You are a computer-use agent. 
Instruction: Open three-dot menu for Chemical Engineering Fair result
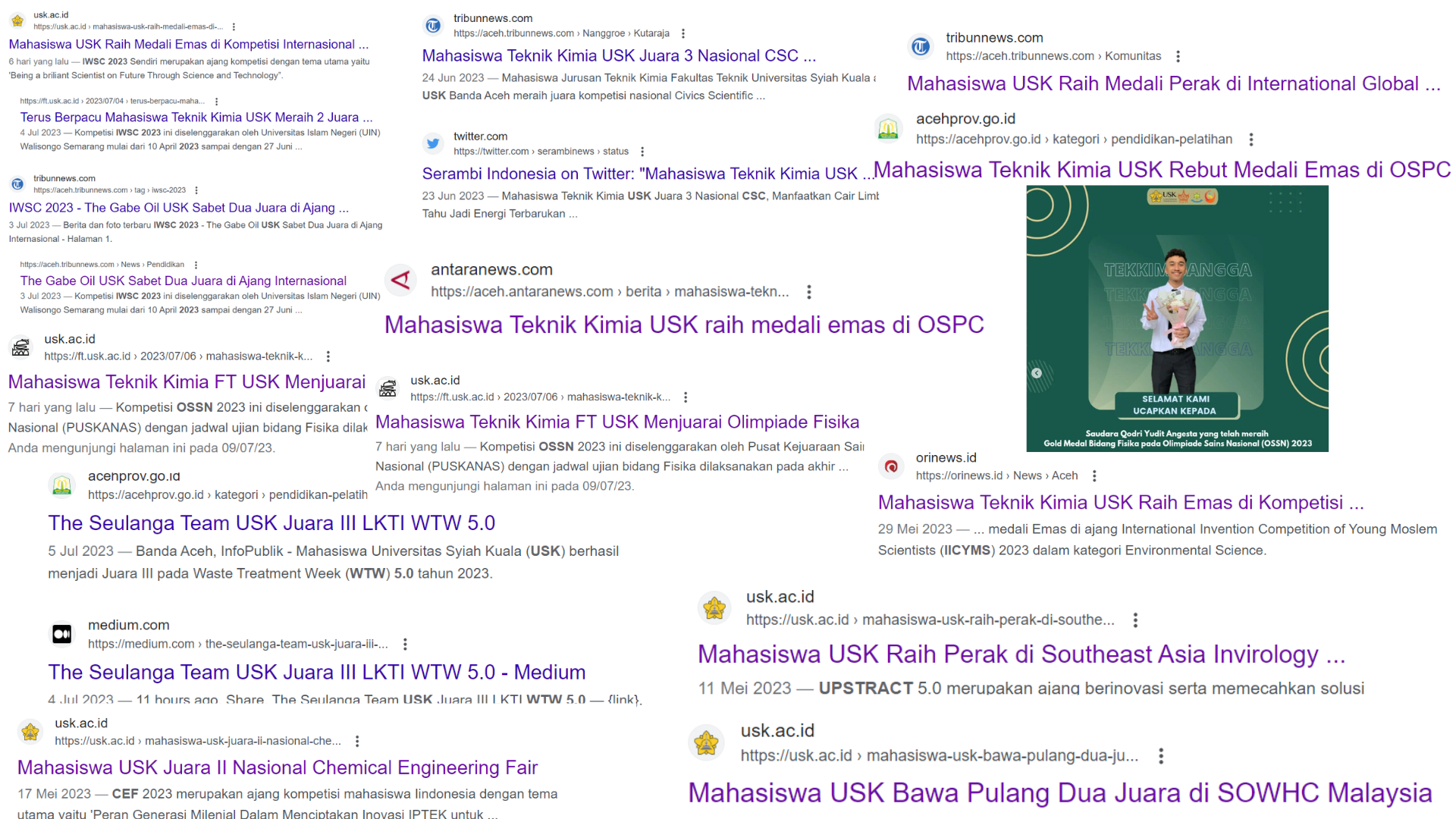(357, 741)
